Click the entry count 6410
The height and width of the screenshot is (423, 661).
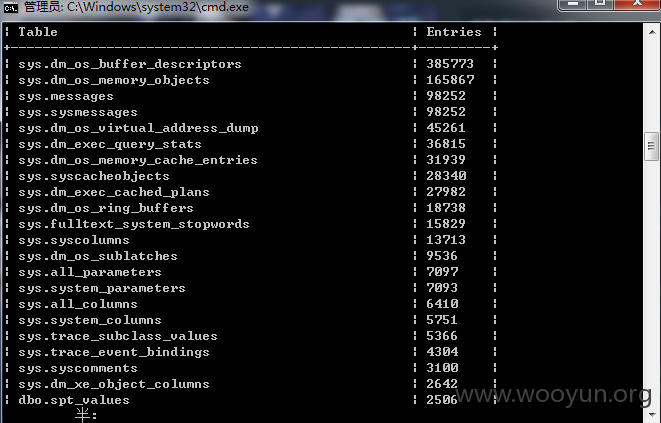442,304
